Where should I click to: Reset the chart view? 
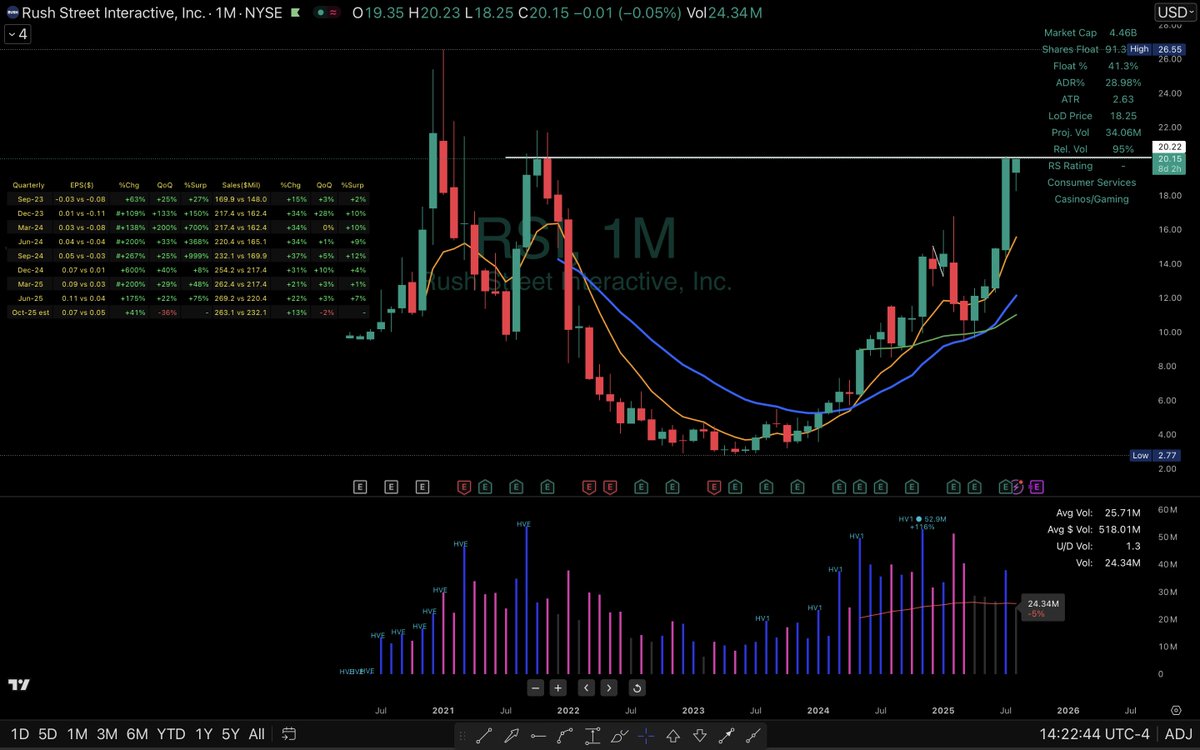point(636,688)
